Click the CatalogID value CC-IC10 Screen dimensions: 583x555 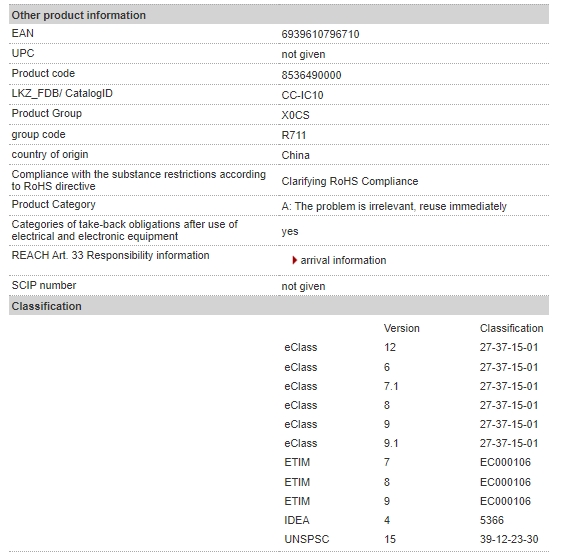pyautogui.click(x=302, y=95)
